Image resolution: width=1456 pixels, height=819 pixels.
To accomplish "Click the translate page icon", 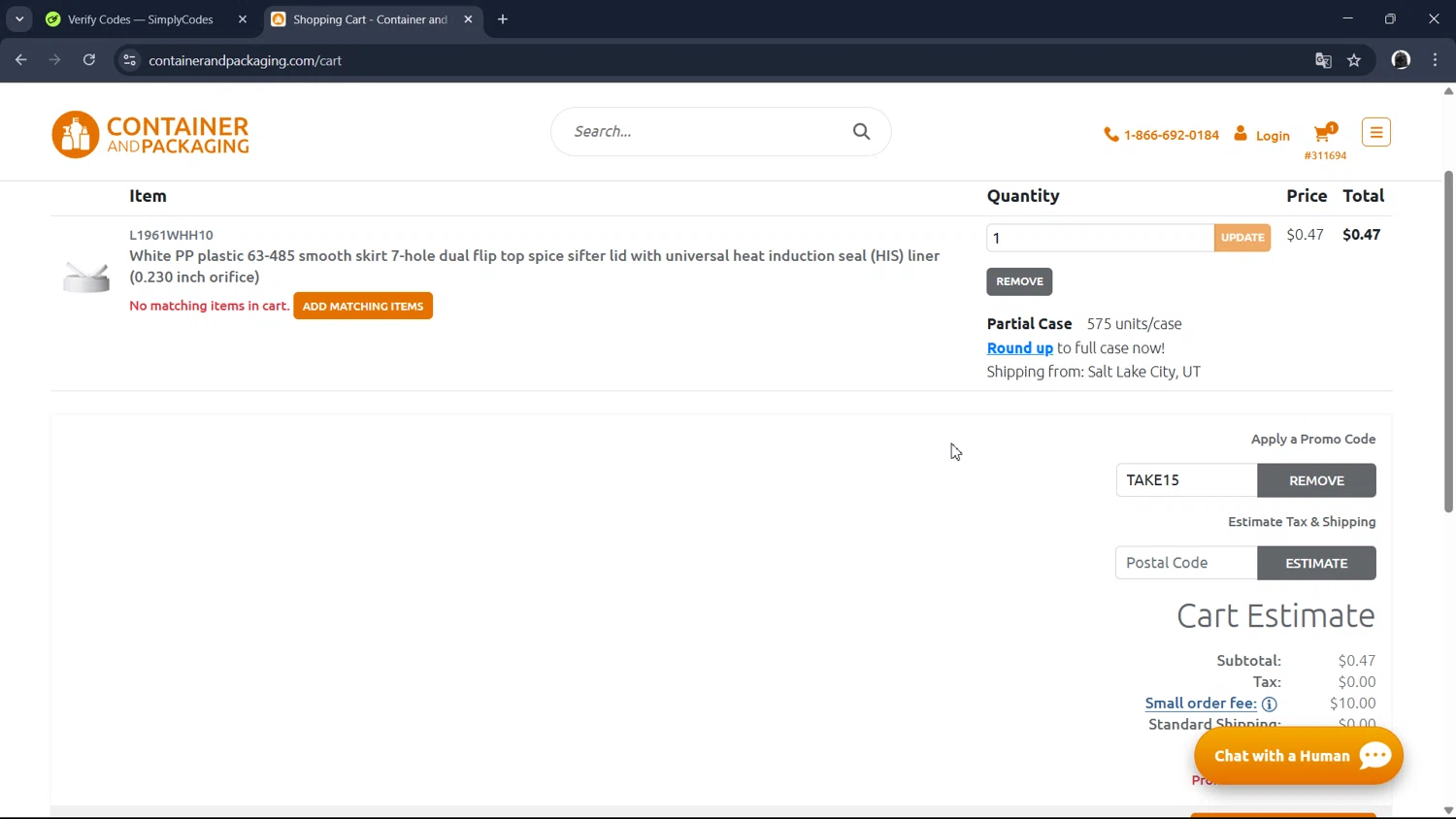I will coord(1323,60).
